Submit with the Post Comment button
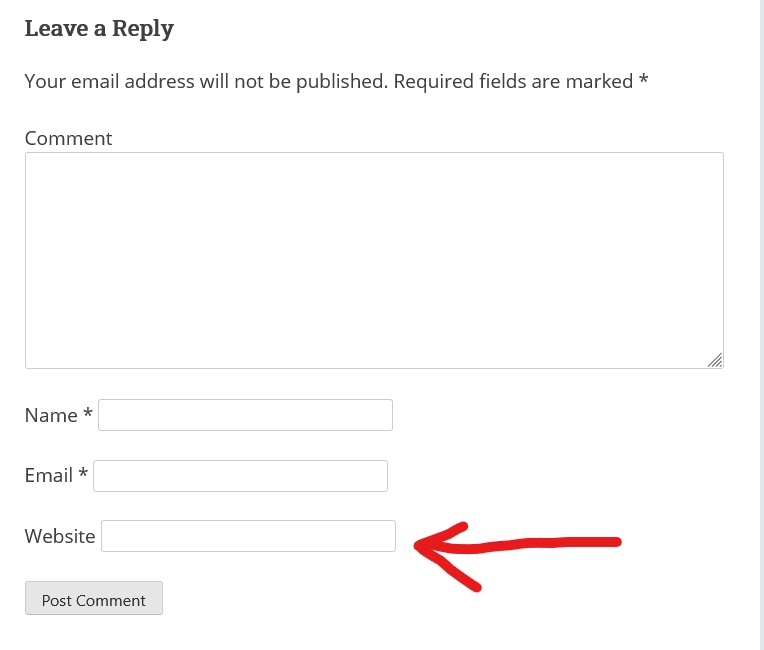Viewport: 764px width, 650px height. (x=94, y=598)
